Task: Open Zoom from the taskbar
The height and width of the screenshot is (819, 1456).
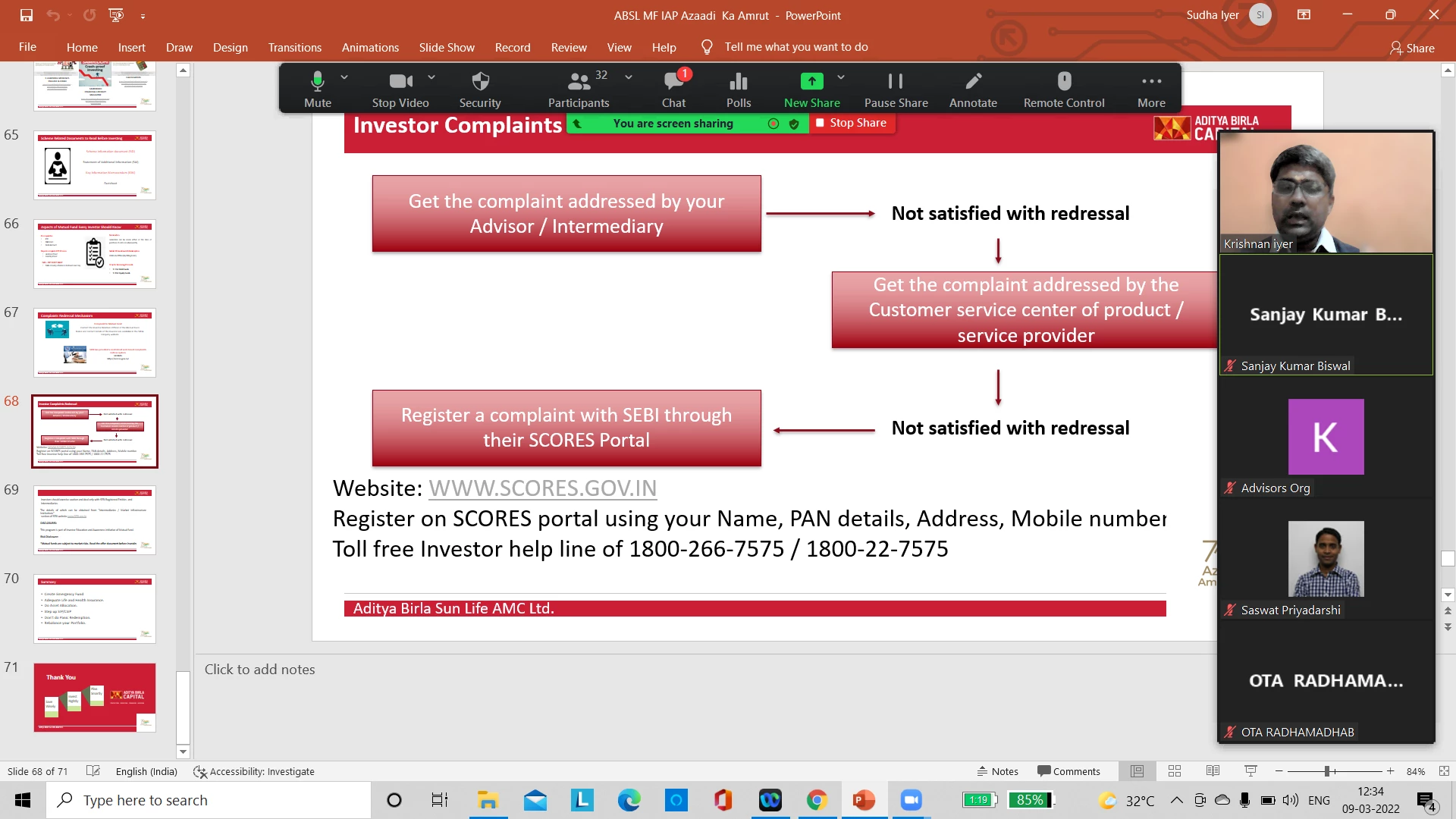Action: pyautogui.click(x=911, y=800)
